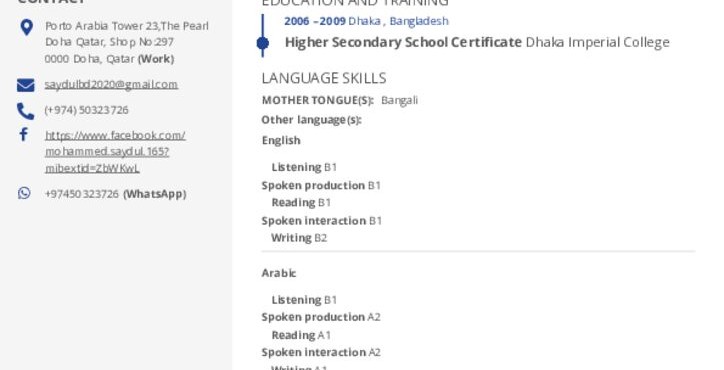Click the phone handset icon

(x=25, y=111)
